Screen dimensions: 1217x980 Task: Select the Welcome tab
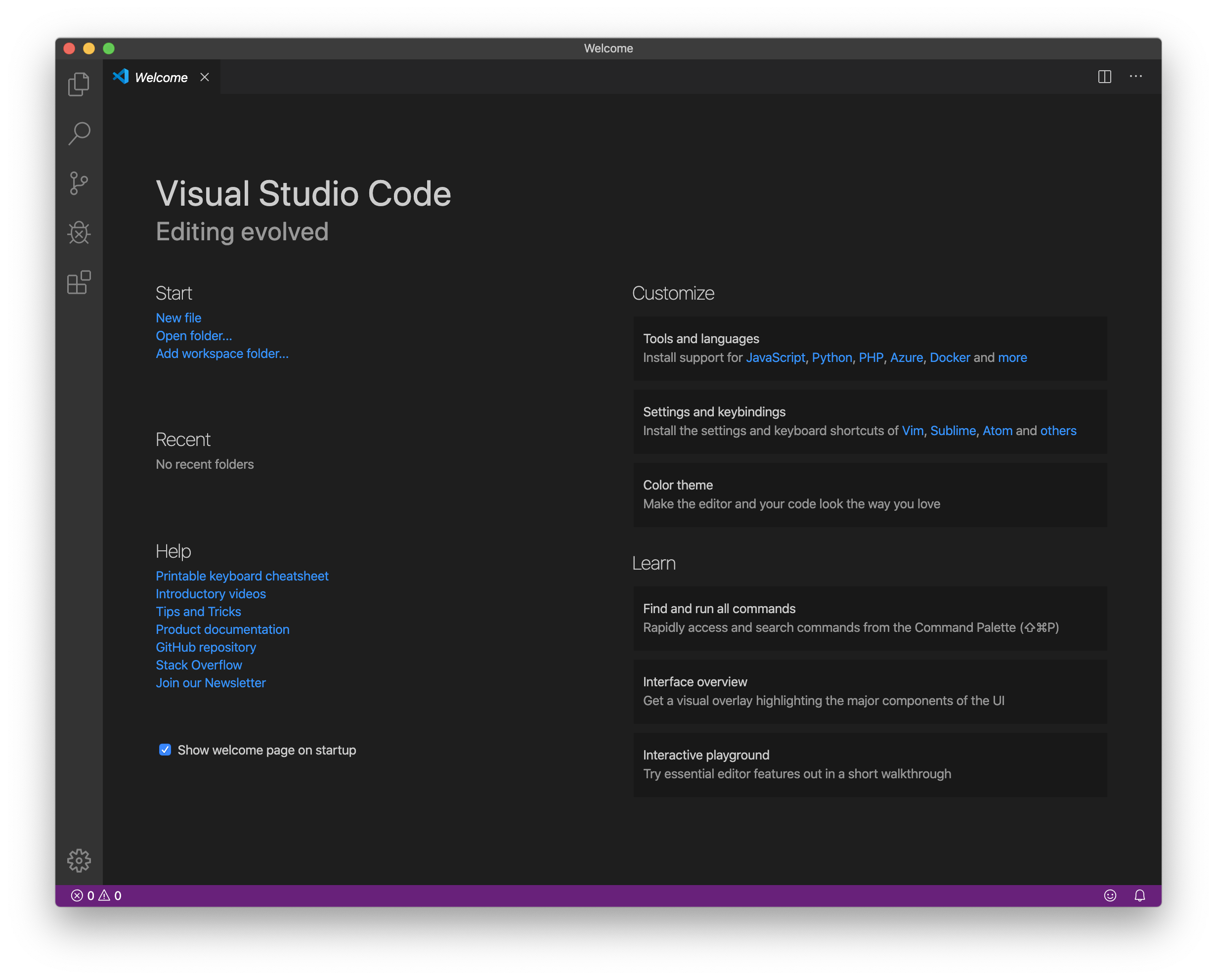tap(162, 77)
